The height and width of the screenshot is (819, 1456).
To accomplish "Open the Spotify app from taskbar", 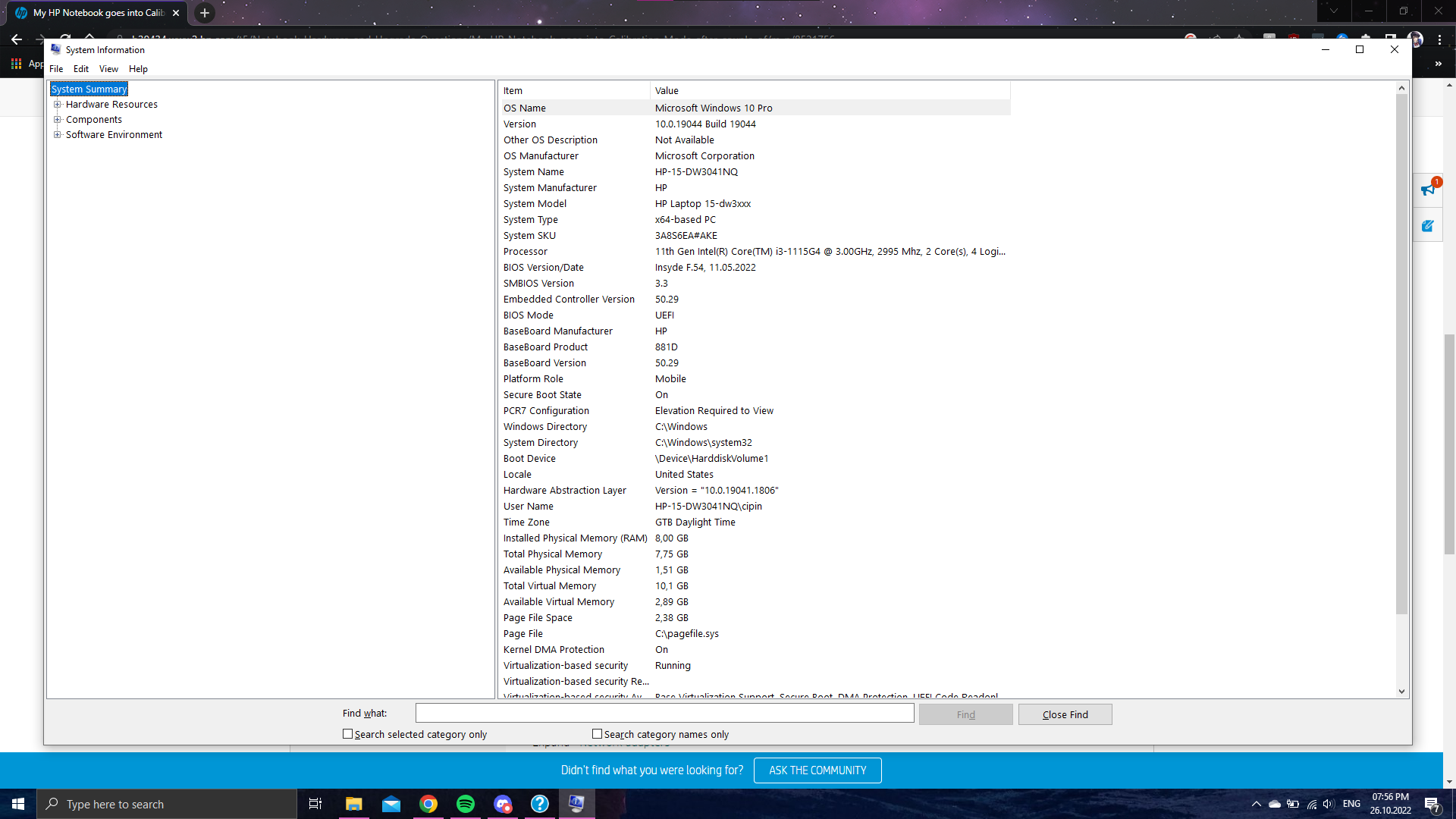I will coord(465,803).
